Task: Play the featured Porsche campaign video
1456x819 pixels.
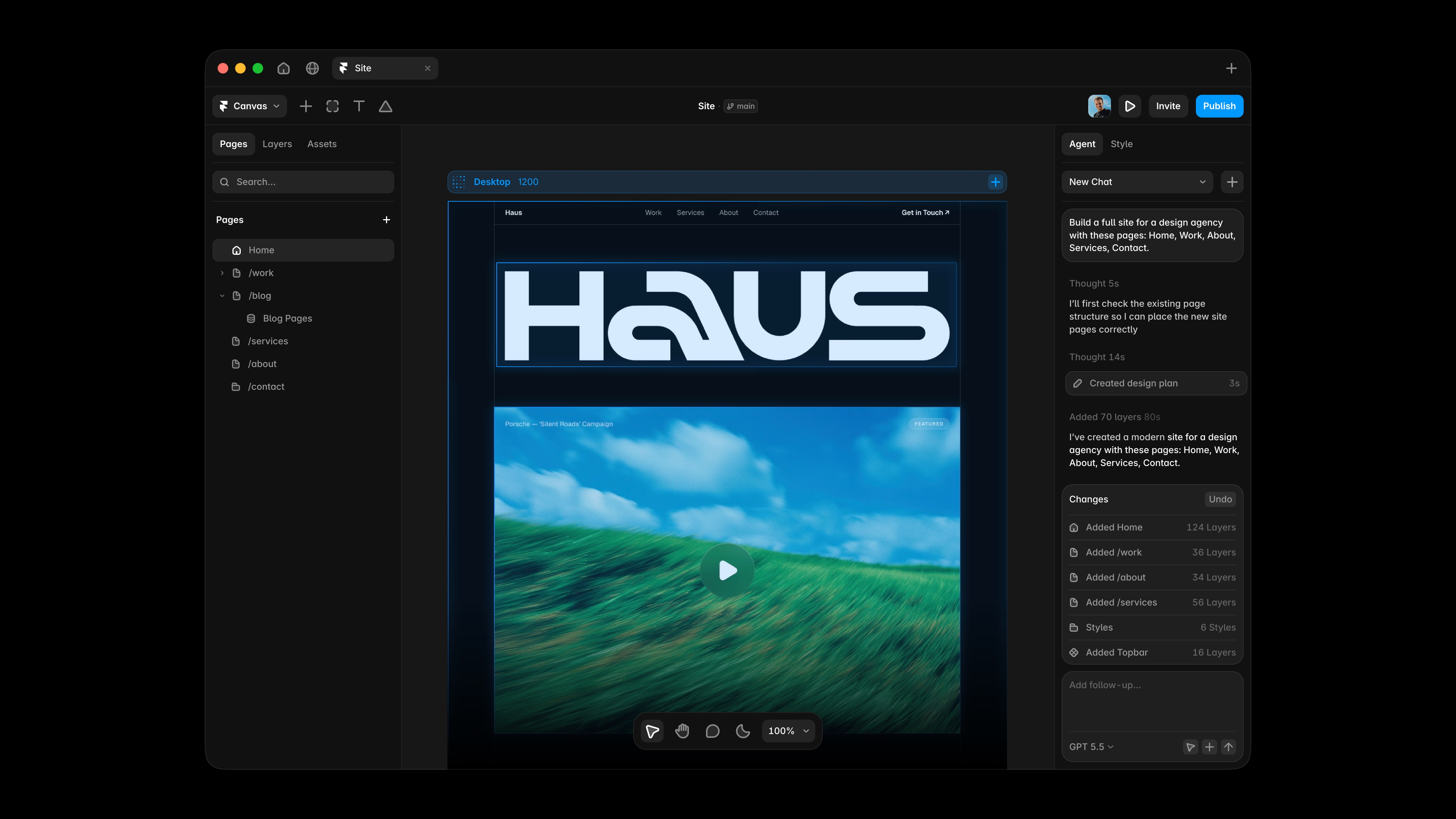Action: [728, 570]
